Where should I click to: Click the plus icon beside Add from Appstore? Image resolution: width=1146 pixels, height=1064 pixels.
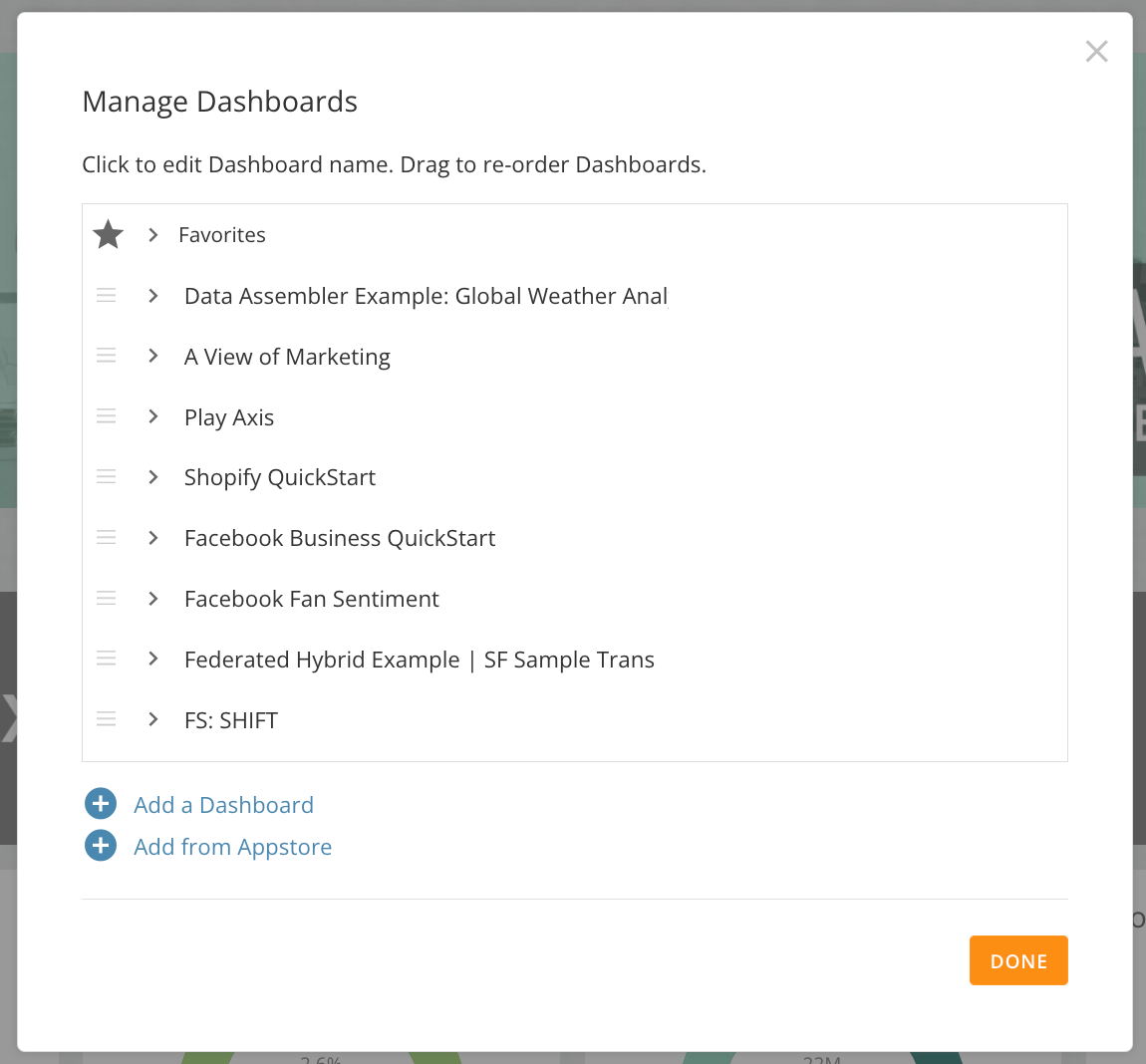[101, 846]
